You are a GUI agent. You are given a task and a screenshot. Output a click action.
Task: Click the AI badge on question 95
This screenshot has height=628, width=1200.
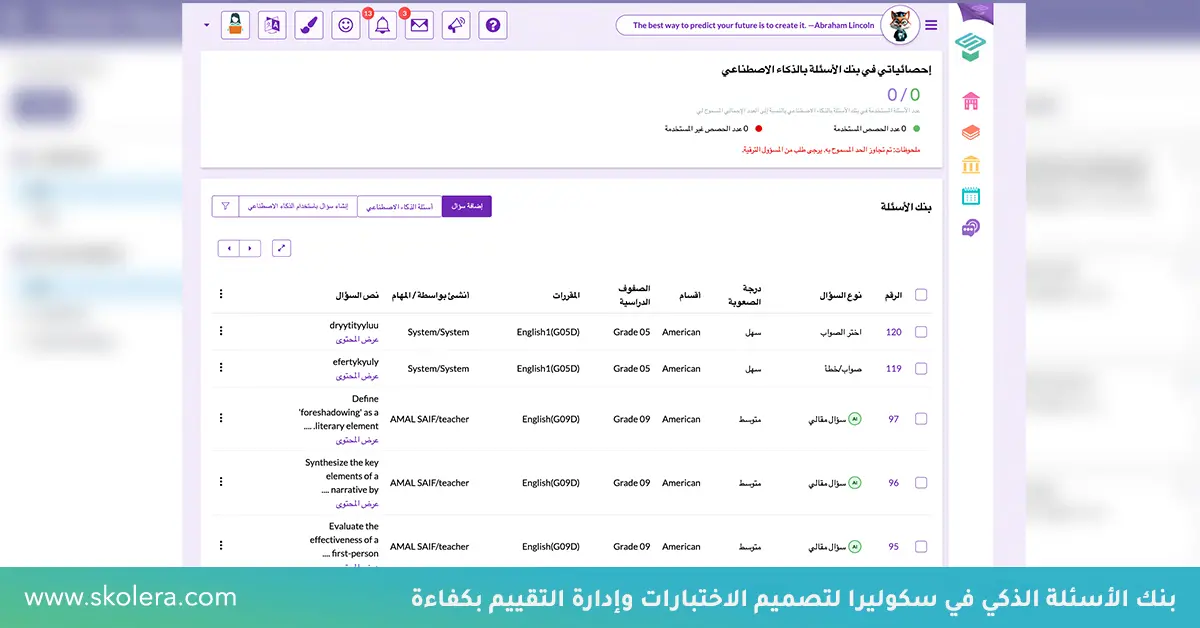coord(854,547)
